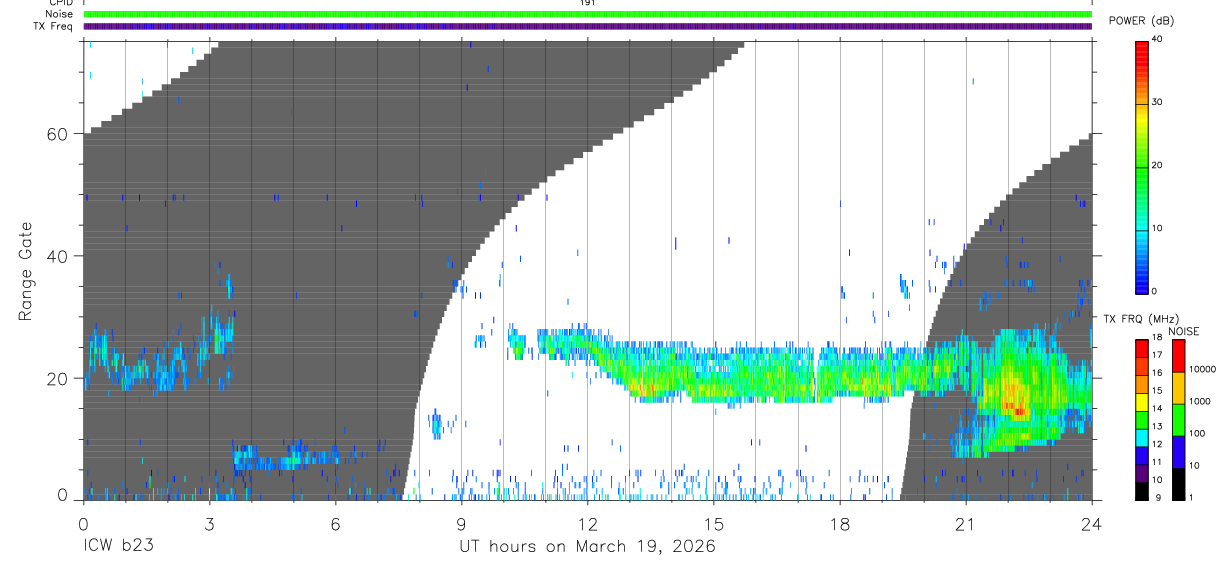Click the cyan swatch in the TX FRQ legend
Viewport: 1228px width, 567px height.
1141,437
